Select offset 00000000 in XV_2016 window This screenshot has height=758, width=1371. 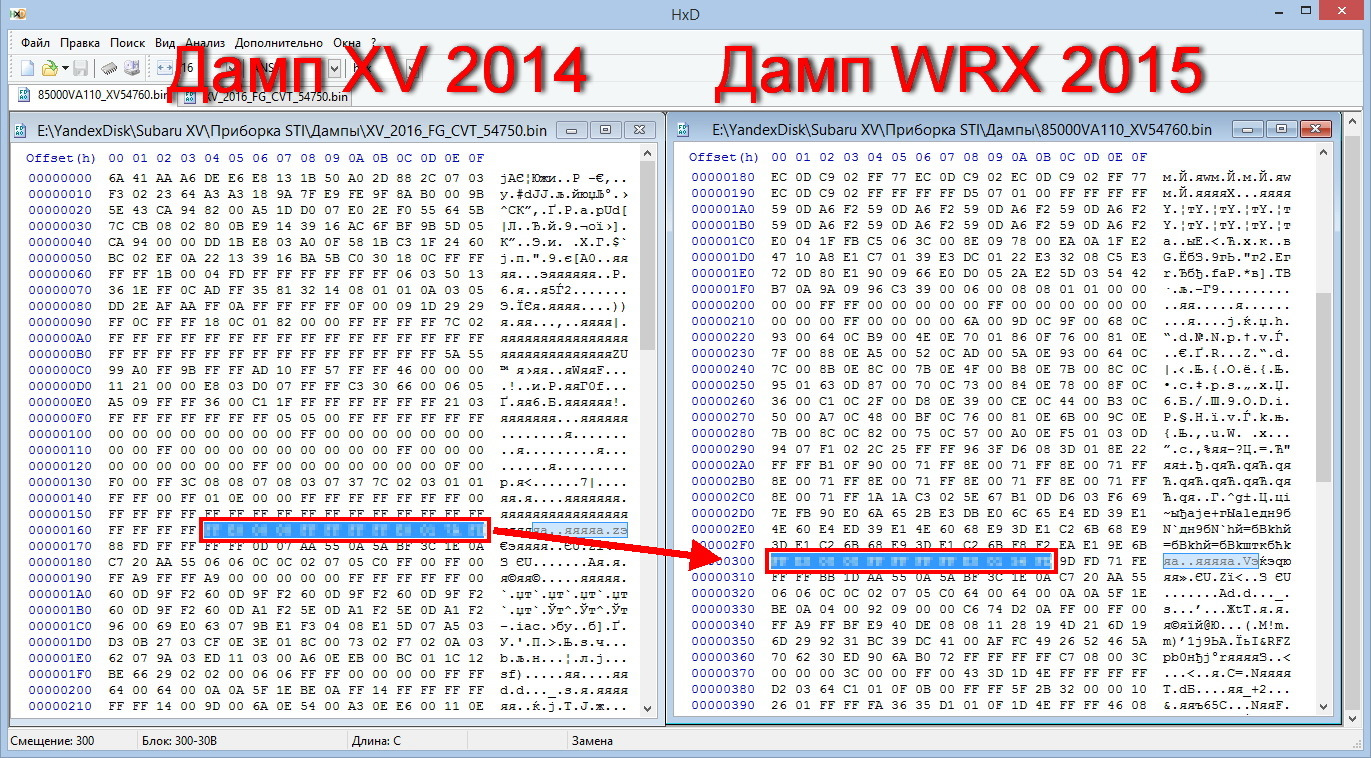(60, 178)
